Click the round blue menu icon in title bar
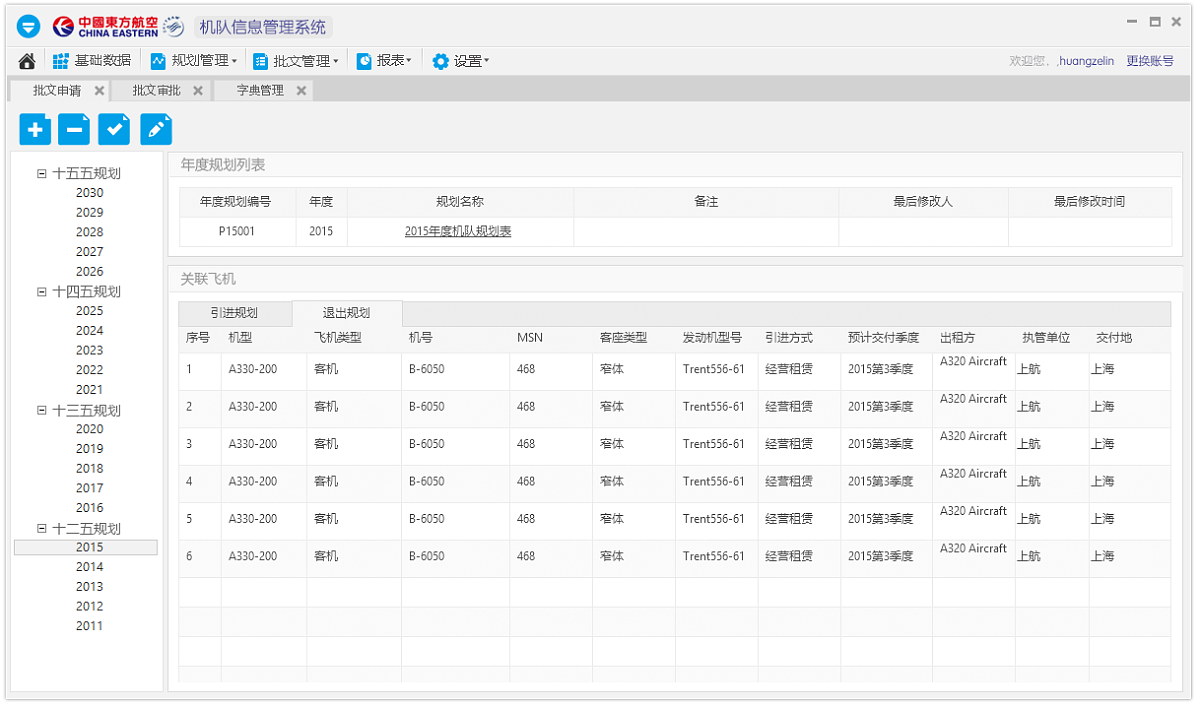The image size is (1200, 707). click(x=28, y=26)
